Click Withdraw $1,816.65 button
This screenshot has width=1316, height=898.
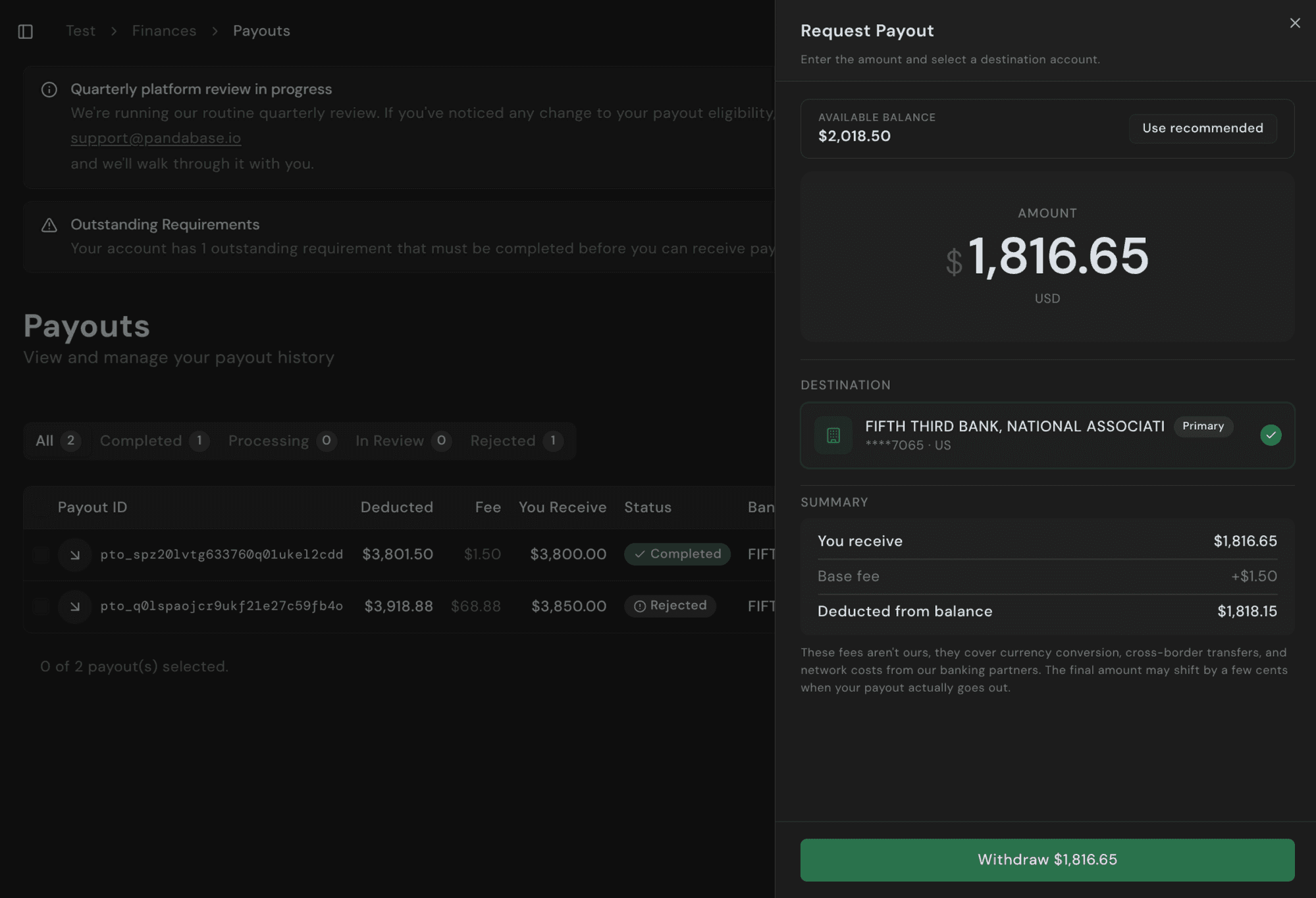[x=1047, y=860]
